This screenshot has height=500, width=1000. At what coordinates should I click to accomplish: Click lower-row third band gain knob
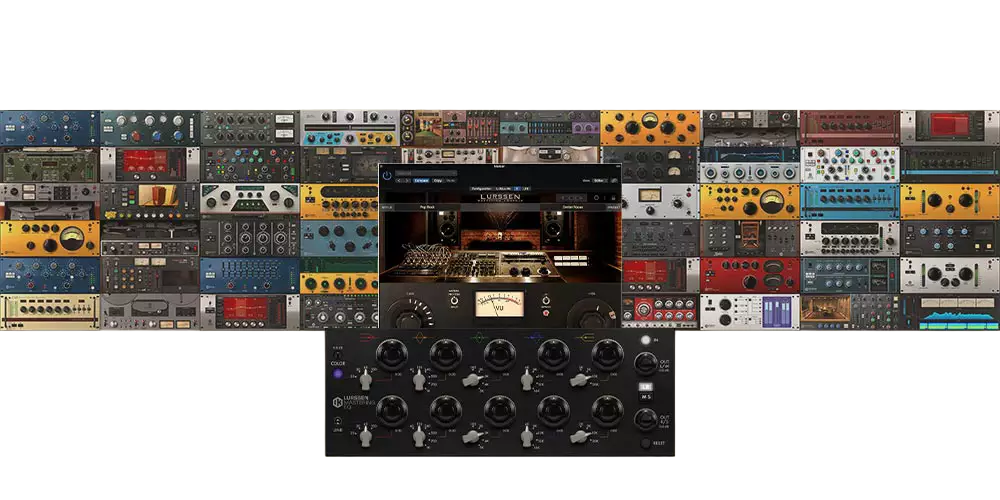pyautogui.click(x=500, y=411)
